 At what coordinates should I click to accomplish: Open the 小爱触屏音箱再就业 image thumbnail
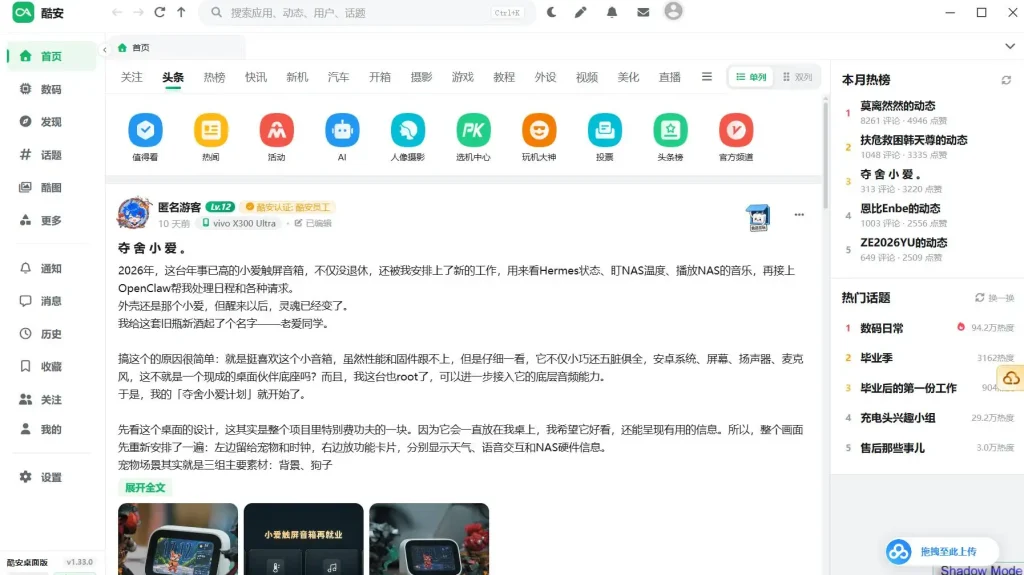[304, 539]
